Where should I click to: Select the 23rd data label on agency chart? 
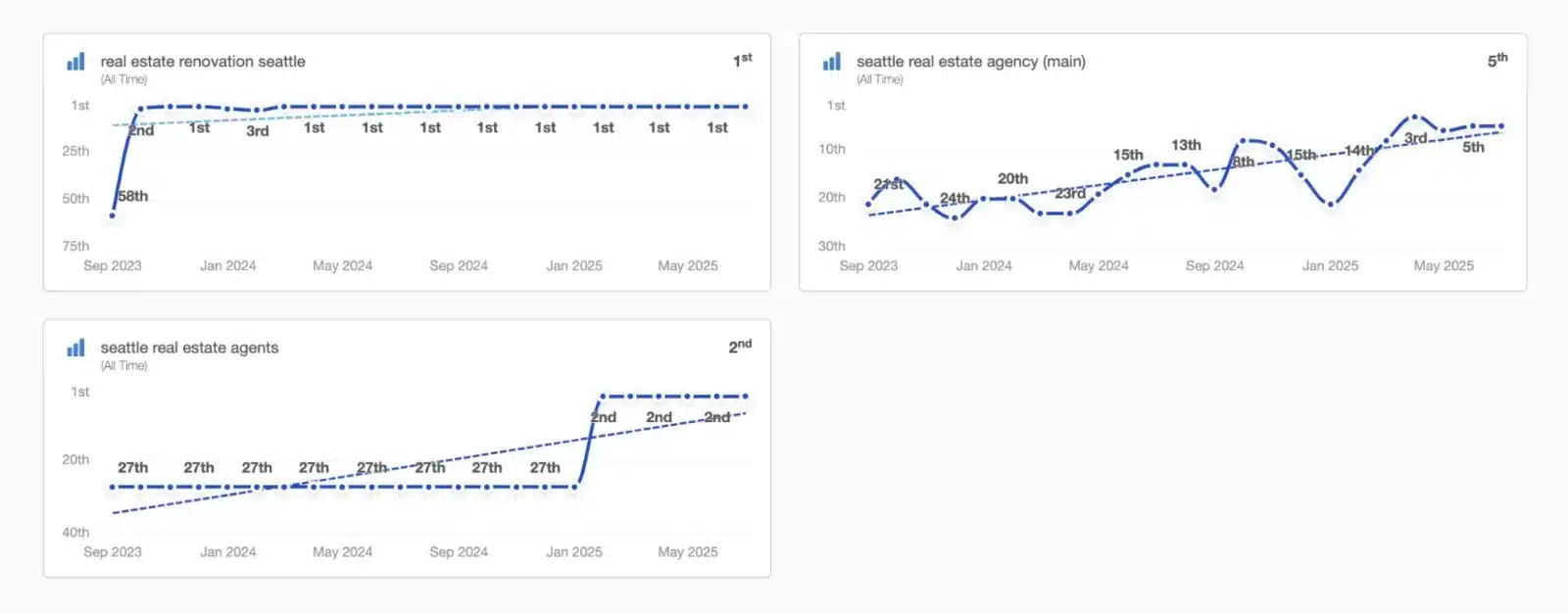coord(1070,194)
